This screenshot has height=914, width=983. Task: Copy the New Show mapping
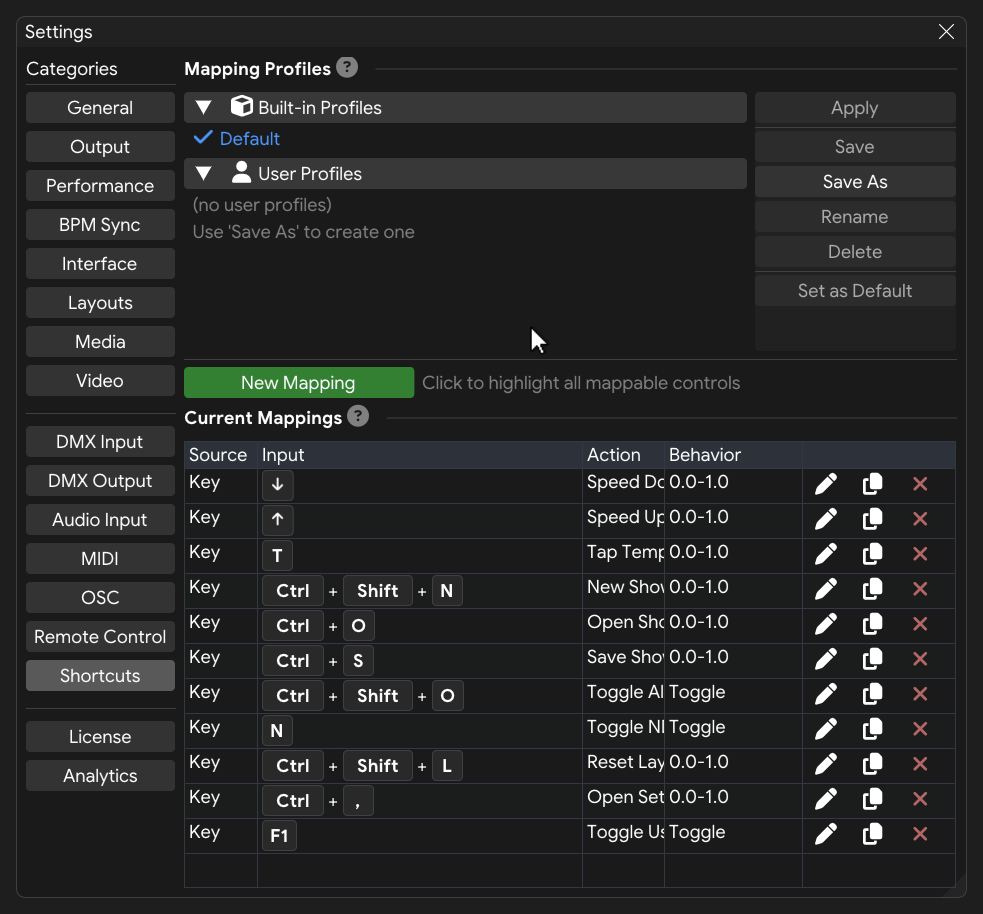[x=873, y=589]
